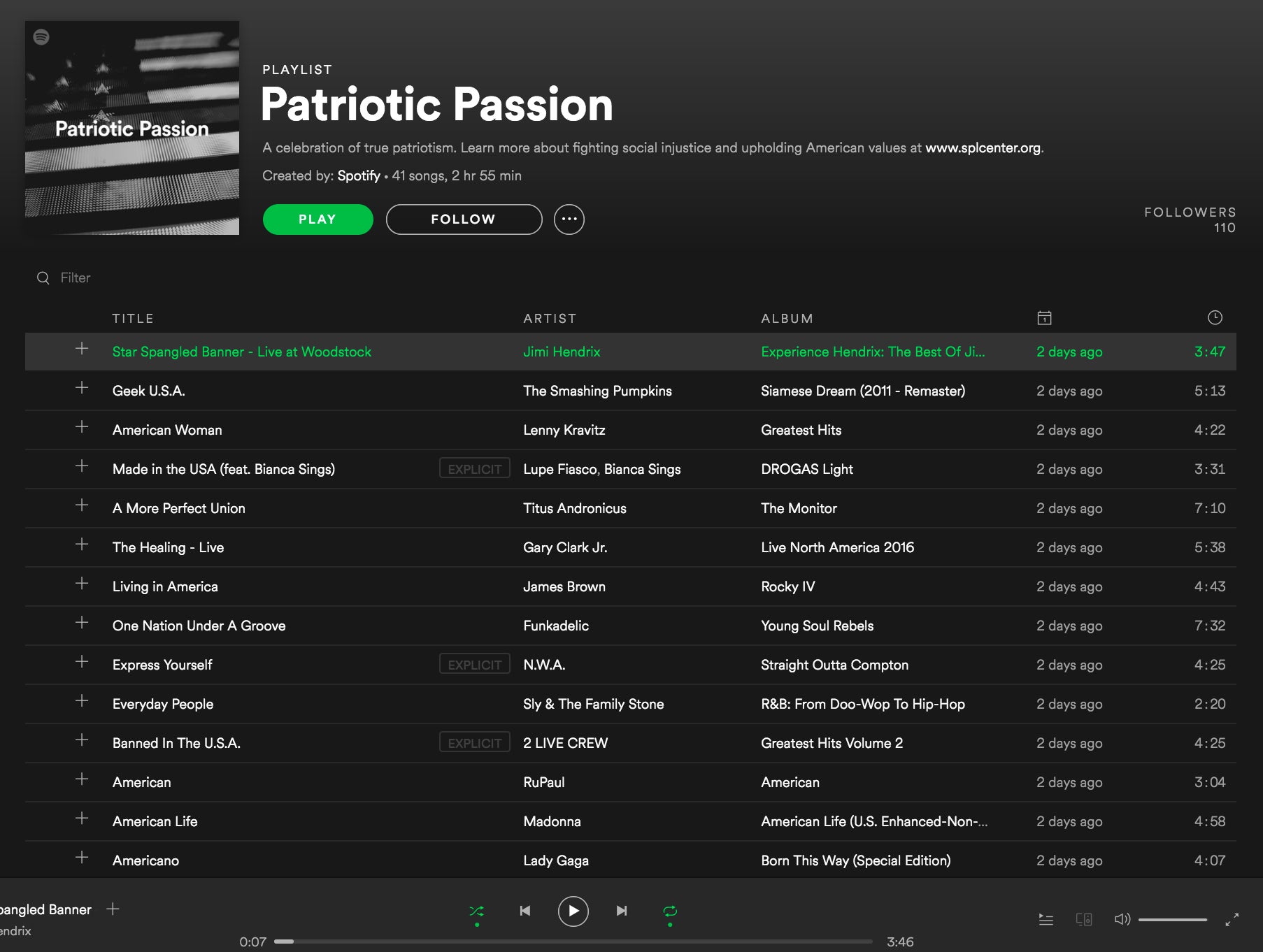Add Americano to library
The height and width of the screenshot is (952, 1263).
[x=82, y=858]
